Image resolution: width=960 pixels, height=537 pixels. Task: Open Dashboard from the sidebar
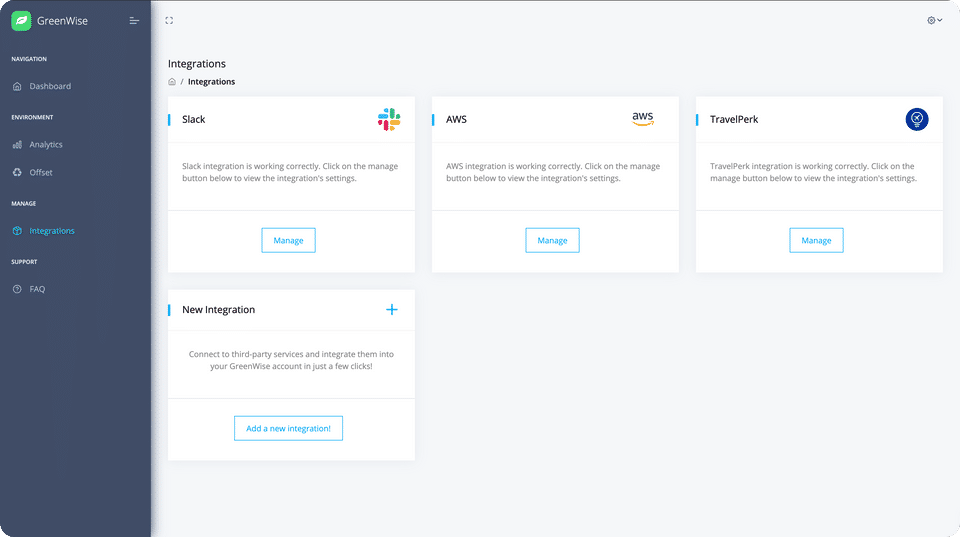[49, 86]
